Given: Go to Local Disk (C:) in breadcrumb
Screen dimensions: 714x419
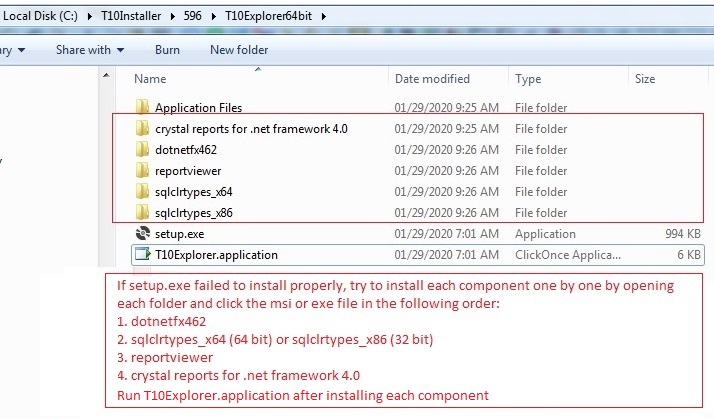Looking at the screenshot, I should tap(40, 16).
